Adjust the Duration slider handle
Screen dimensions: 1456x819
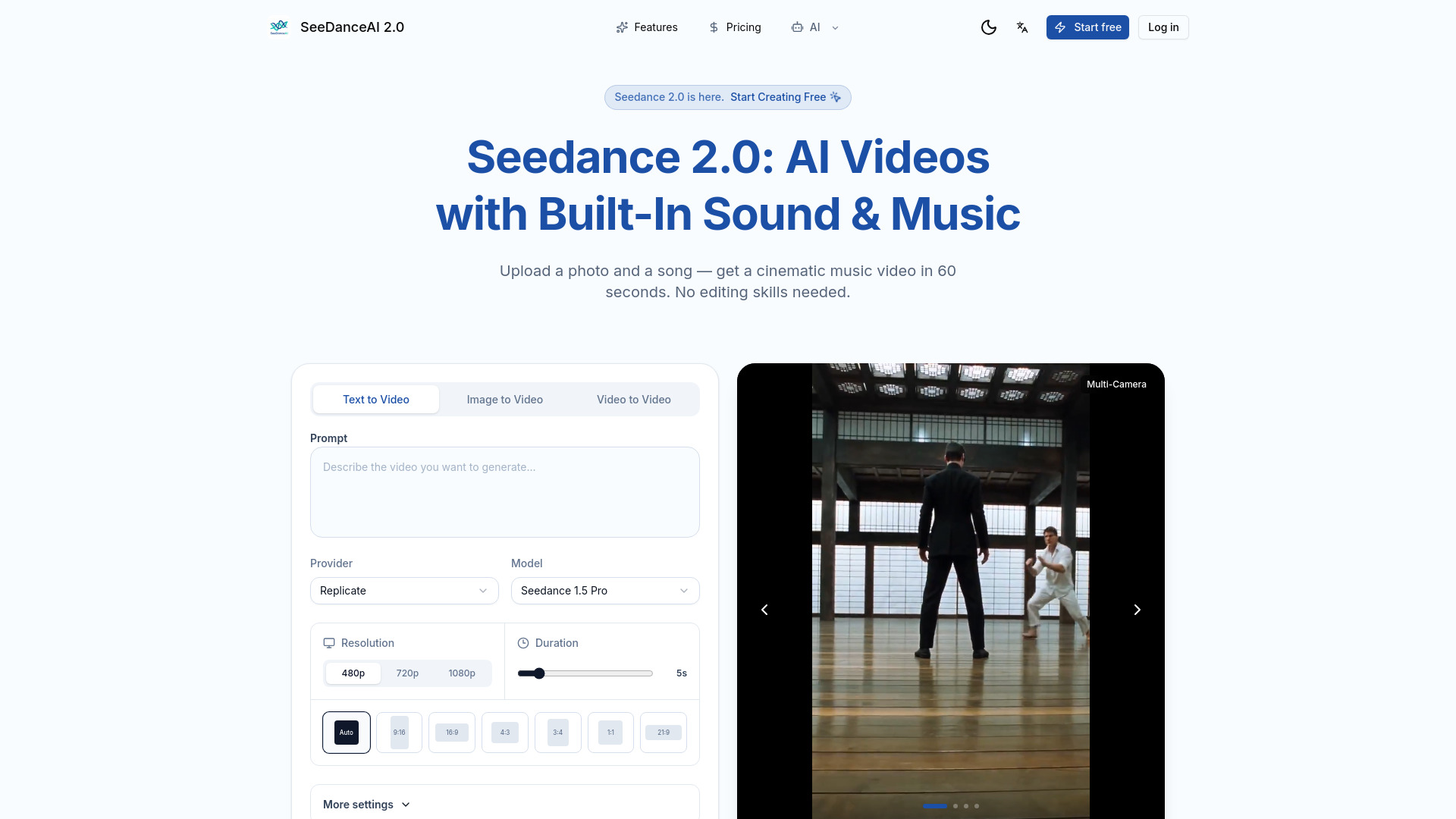pos(539,673)
